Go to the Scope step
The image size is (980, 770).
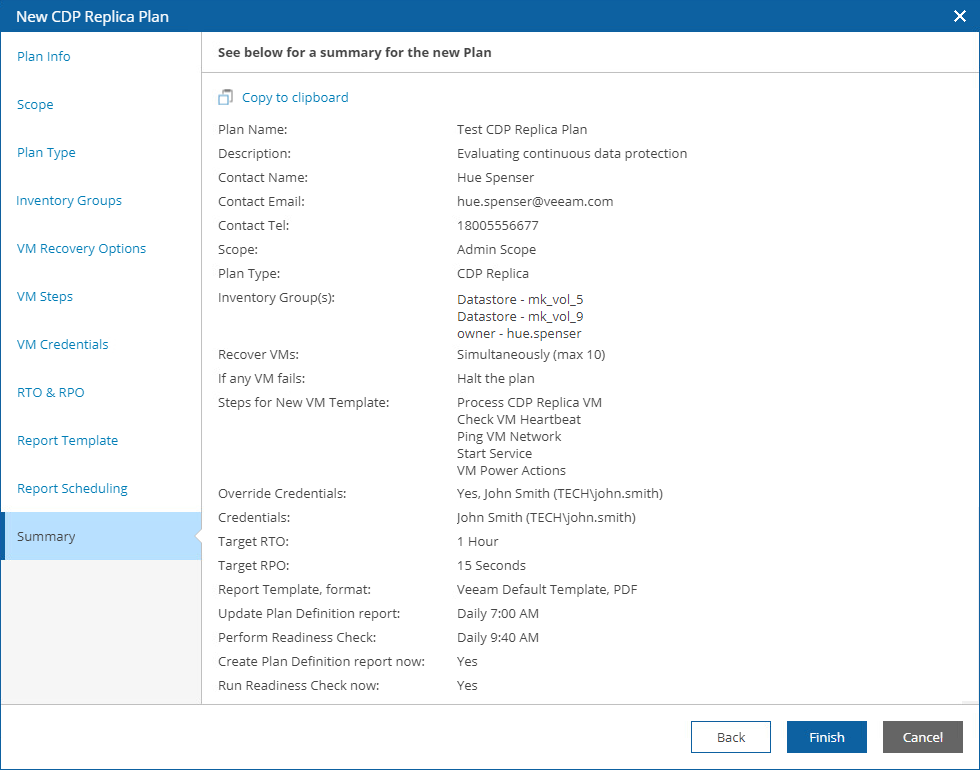(x=35, y=105)
